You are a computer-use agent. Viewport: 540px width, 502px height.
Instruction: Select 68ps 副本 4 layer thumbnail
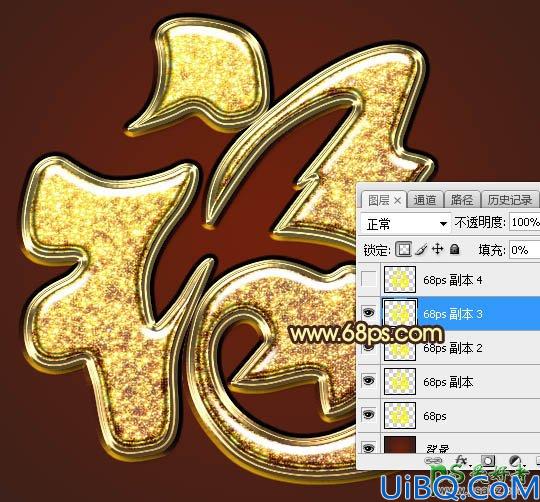point(400,280)
